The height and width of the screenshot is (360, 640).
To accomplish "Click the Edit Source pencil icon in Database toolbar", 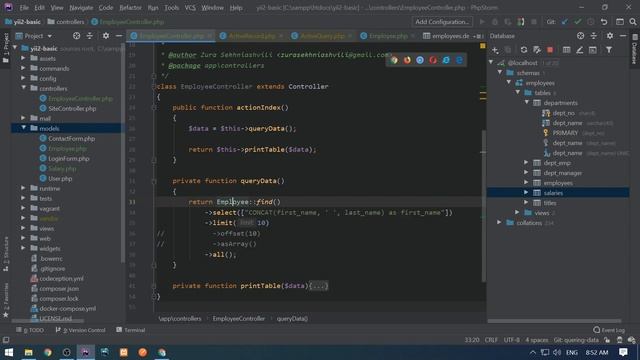I will 579,50.
